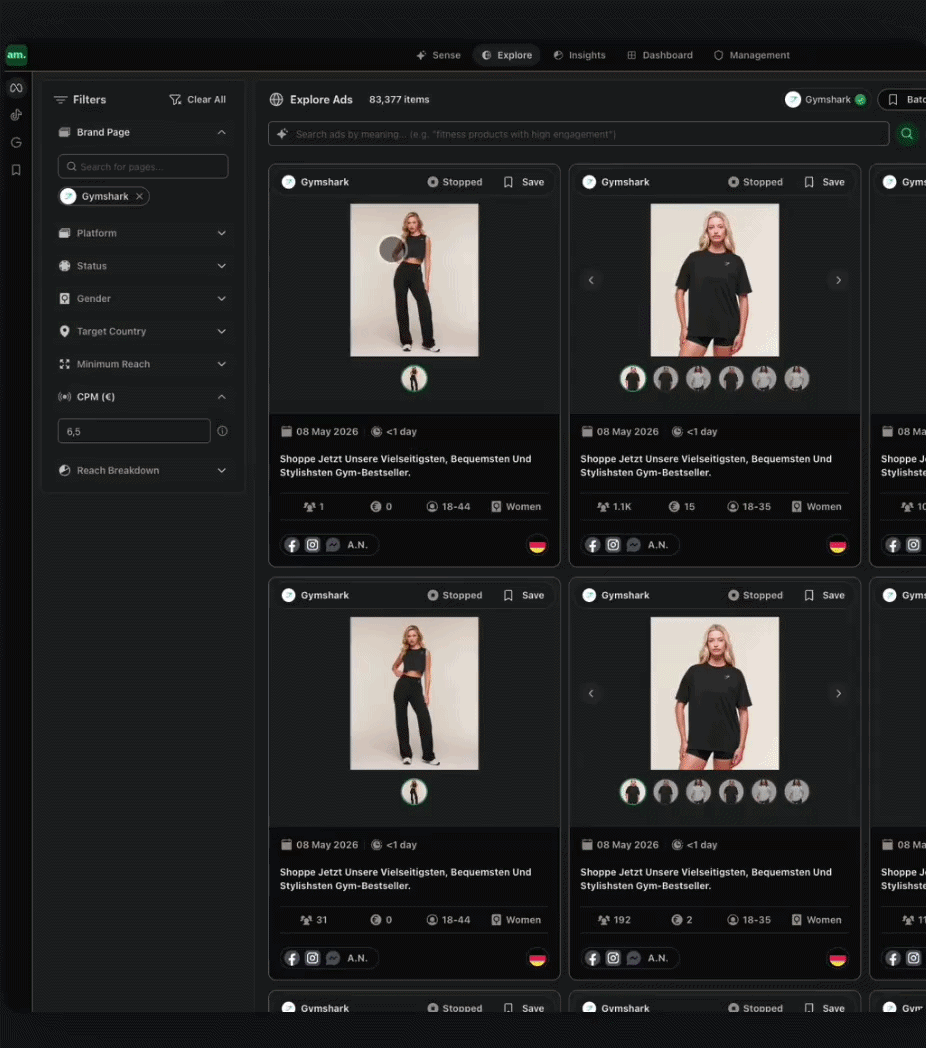Go to previous image in 1.1K reach ad
This screenshot has width=926, height=1048.
click(591, 280)
